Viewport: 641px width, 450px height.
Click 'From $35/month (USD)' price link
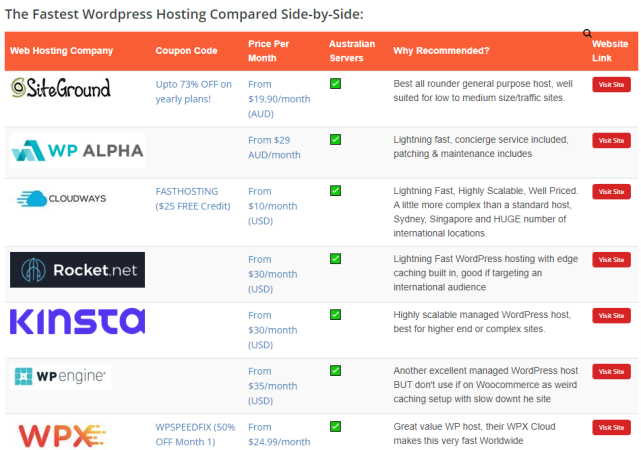click(x=272, y=386)
